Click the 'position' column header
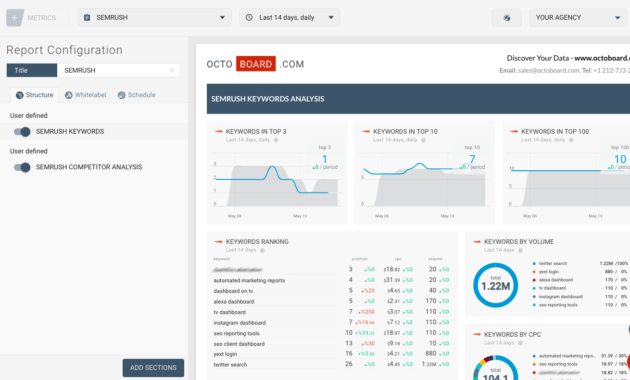 pyautogui.click(x=360, y=259)
